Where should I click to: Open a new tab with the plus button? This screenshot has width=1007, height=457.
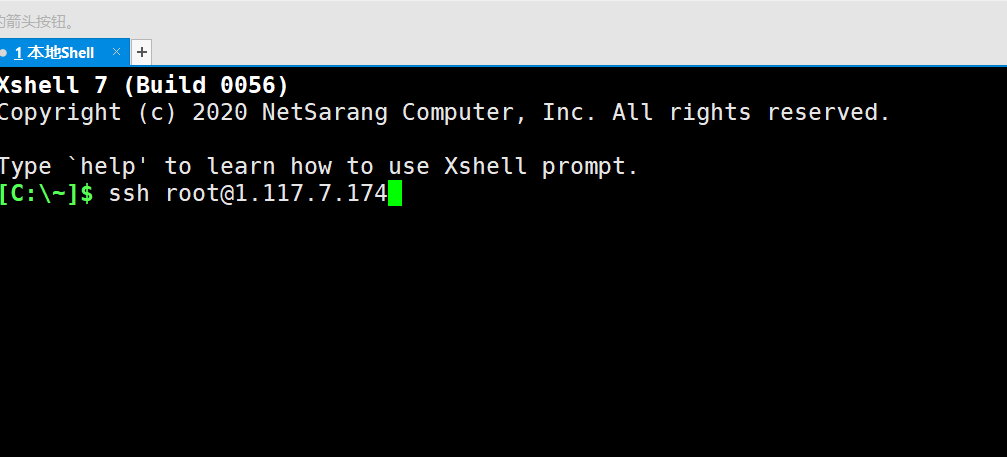[142, 53]
